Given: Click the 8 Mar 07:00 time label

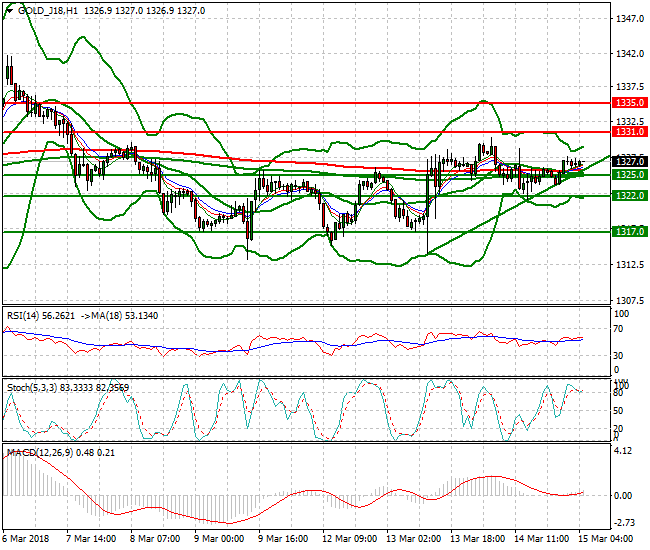Looking at the screenshot, I should tap(155, 539).
